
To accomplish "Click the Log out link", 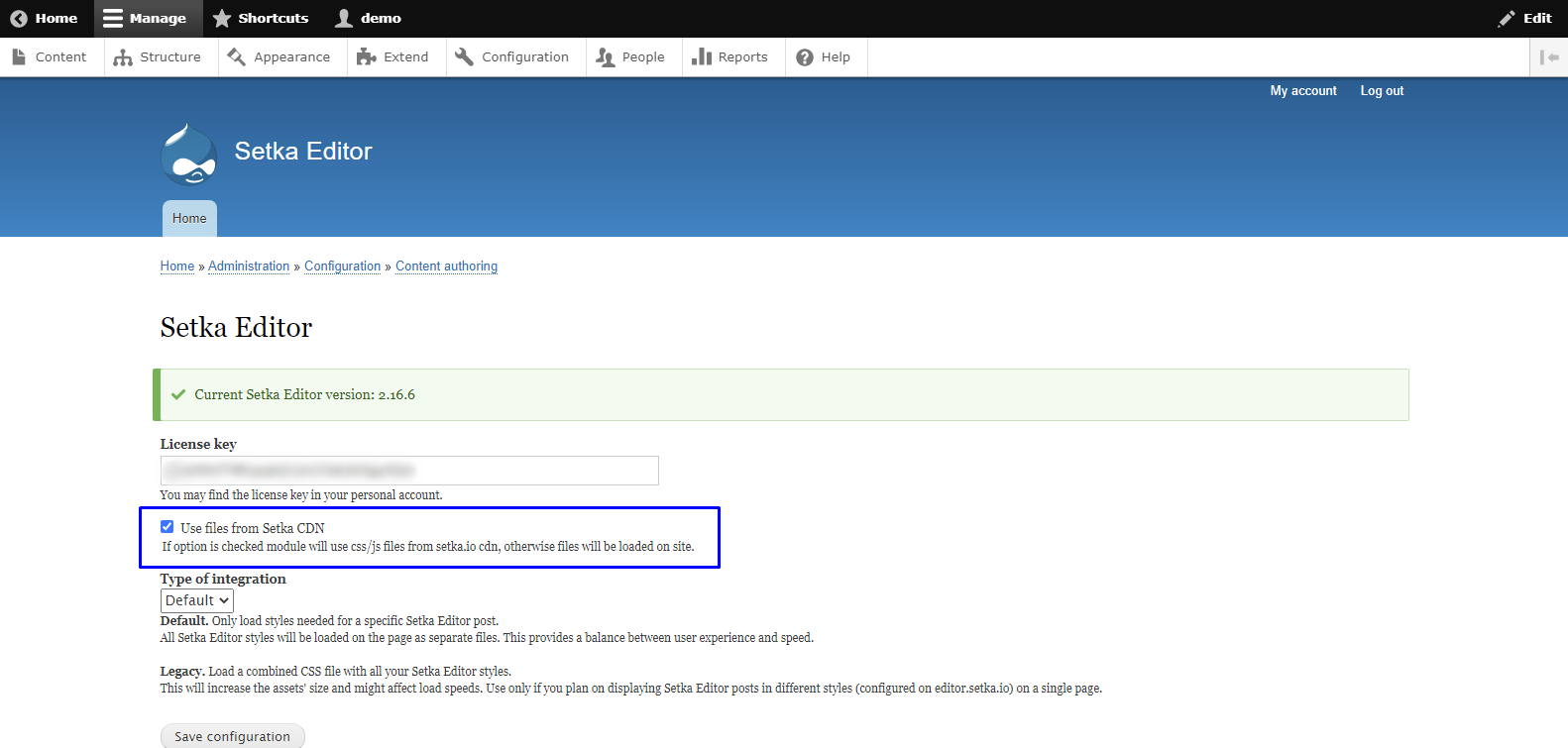I will tap(1382, 91).
